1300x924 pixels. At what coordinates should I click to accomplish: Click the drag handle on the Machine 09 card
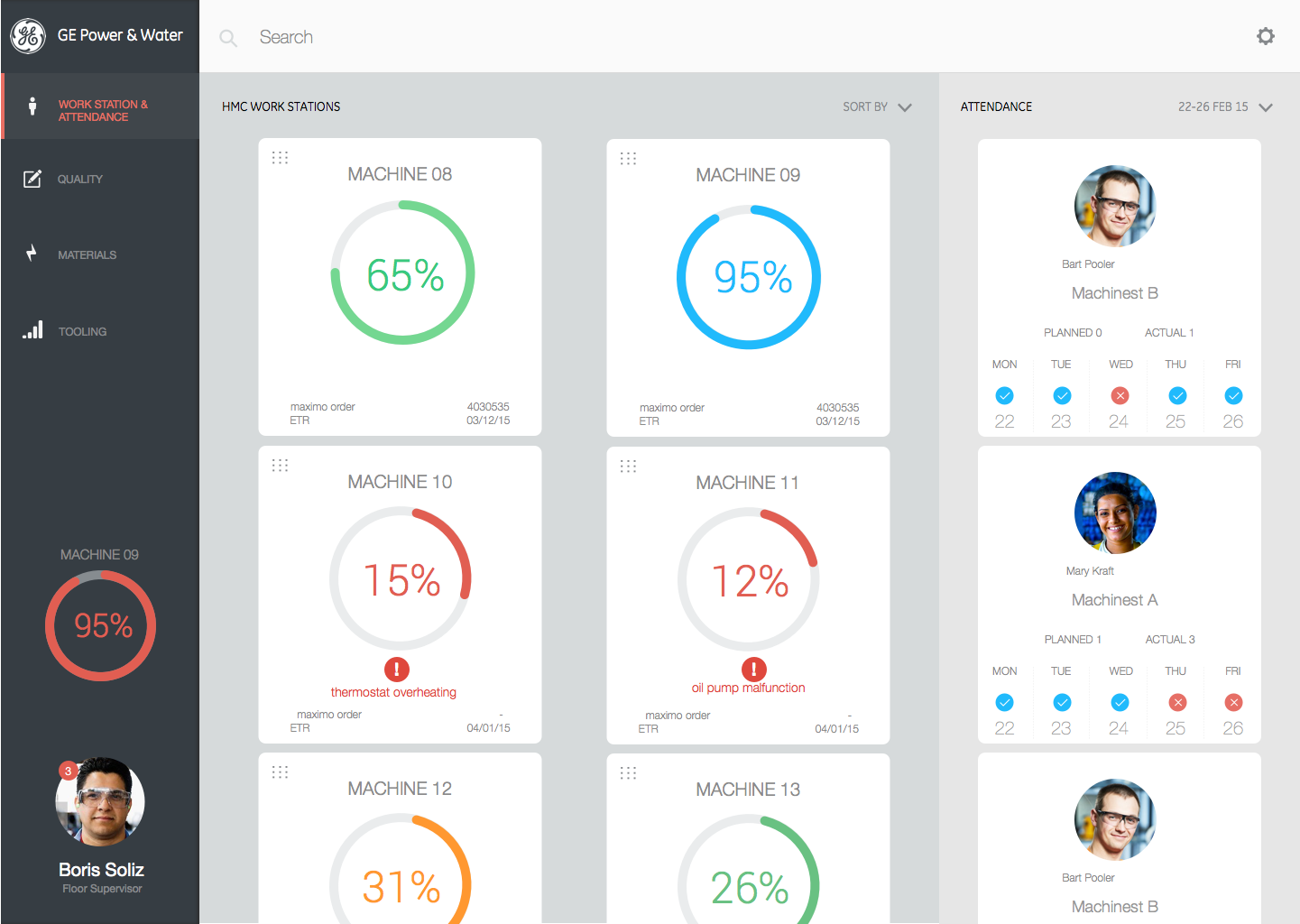629,159
